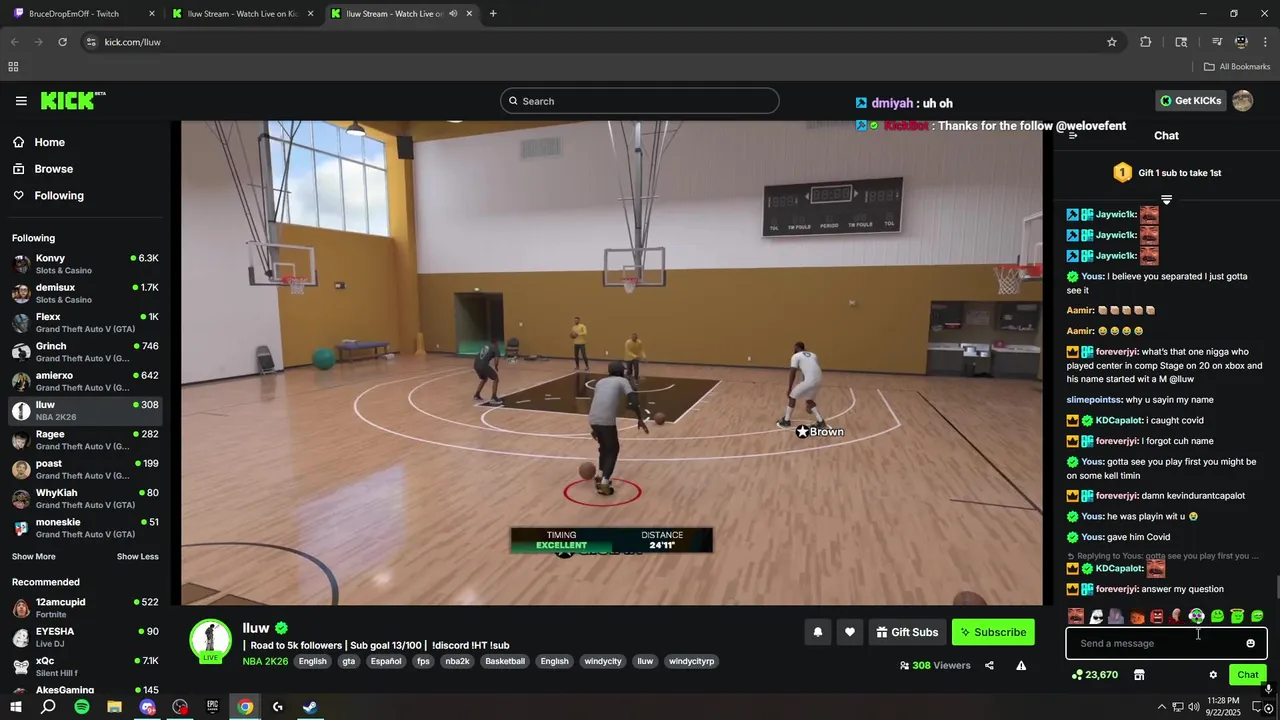Open Grinch's channel in Following list
The image size is (1280, 720).
pos(85,352)
